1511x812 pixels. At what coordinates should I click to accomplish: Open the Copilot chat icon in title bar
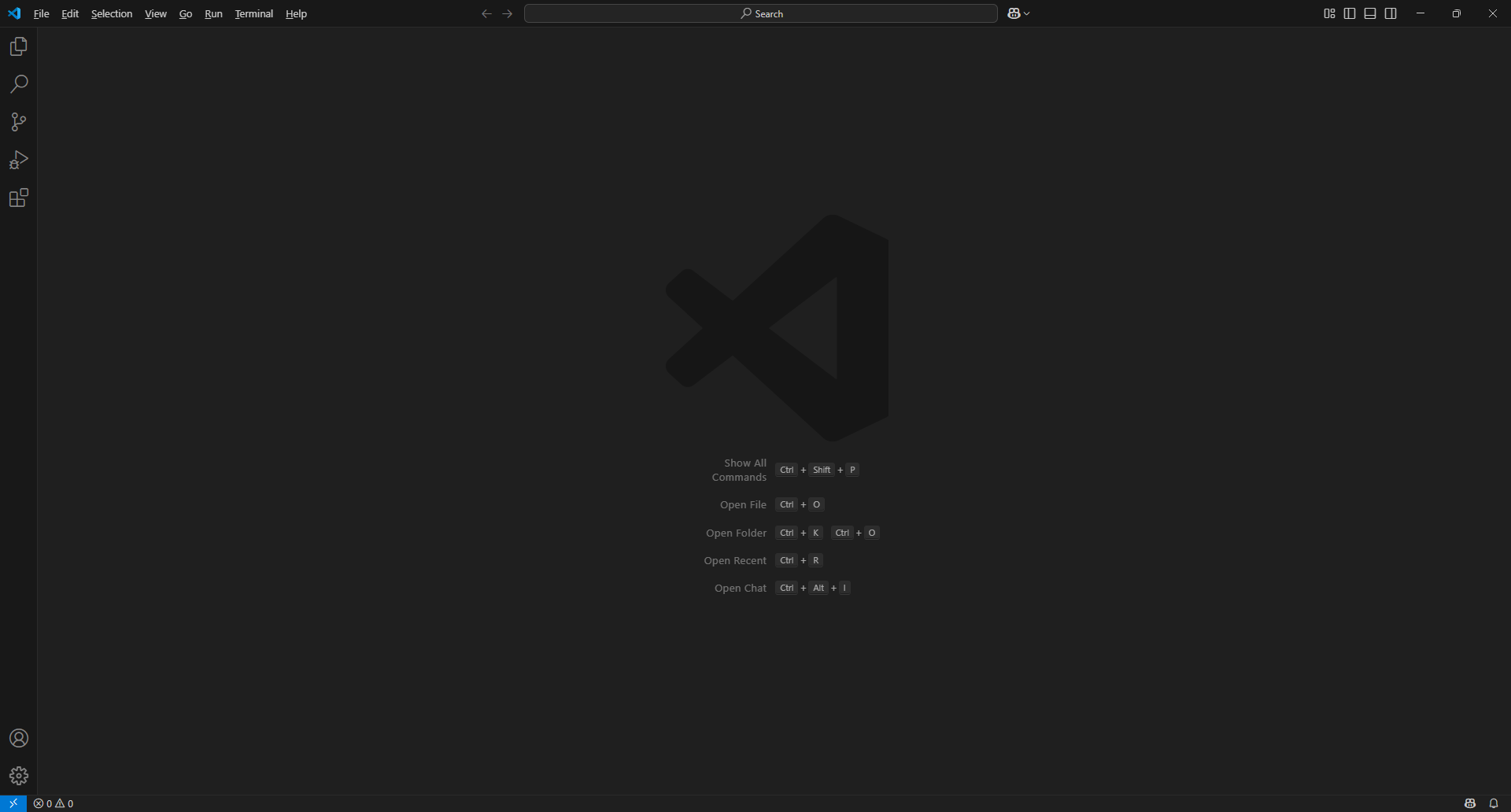click(x=1014, y=13)
